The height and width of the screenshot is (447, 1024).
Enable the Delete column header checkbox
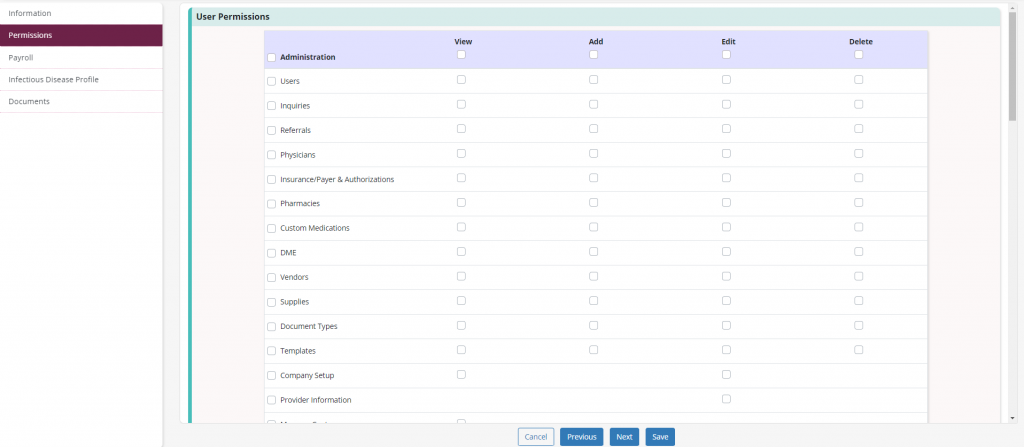(858, 55)
